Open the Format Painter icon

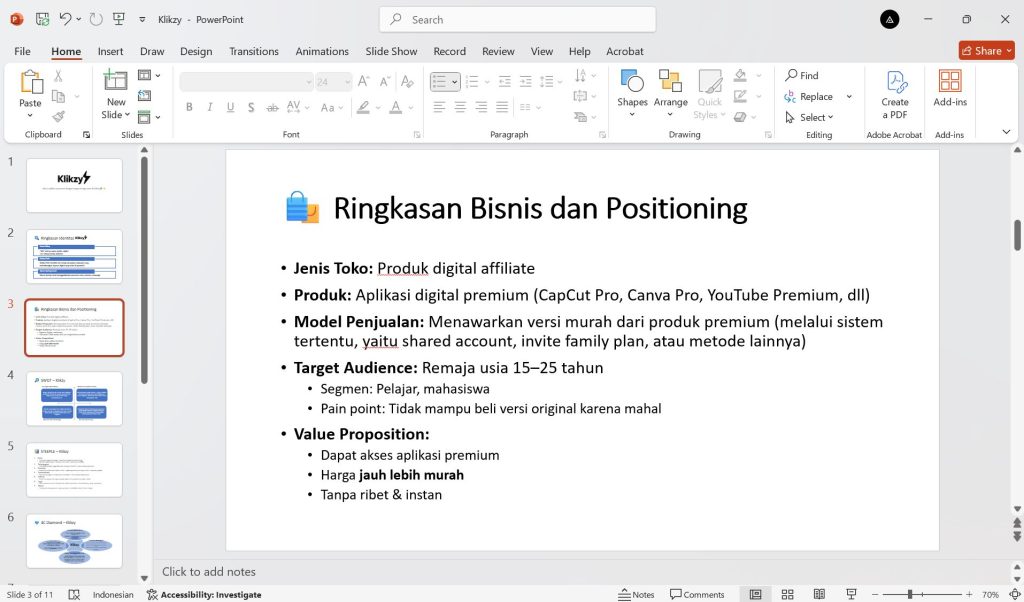click(x=57, y=118)
